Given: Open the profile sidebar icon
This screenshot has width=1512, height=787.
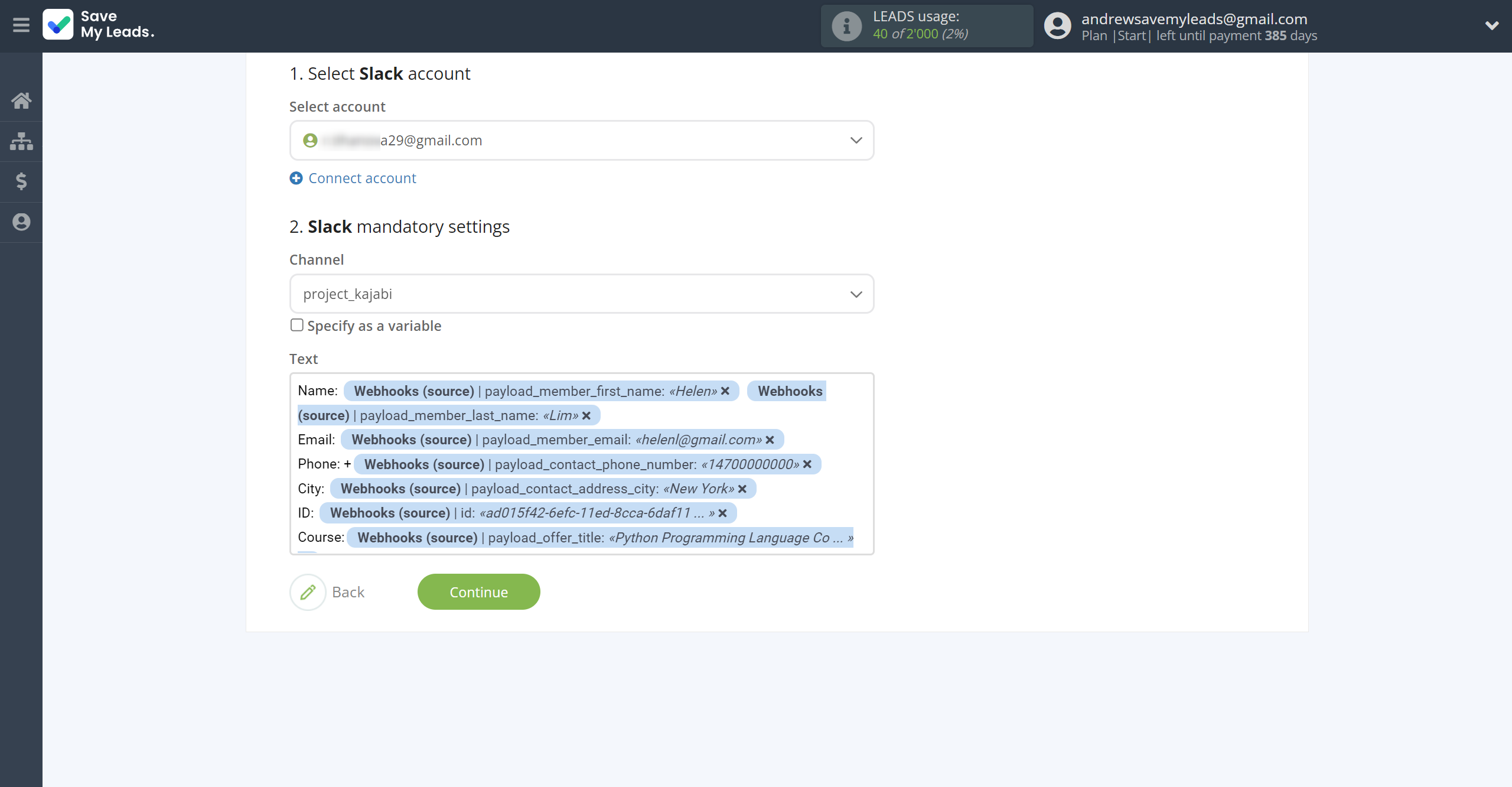Looking at the screenshot, I should [x=21, y=222].
